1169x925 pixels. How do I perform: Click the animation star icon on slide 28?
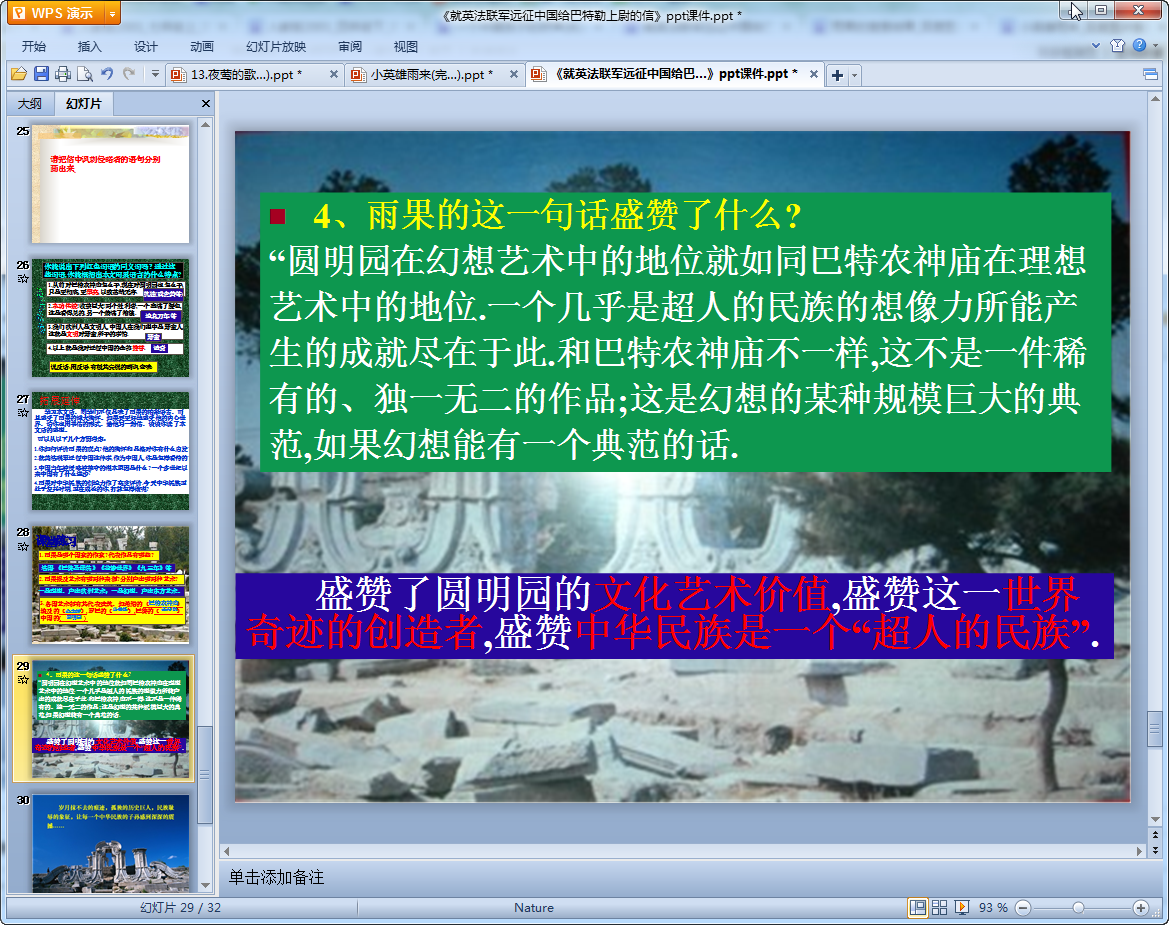coord(23,546)
